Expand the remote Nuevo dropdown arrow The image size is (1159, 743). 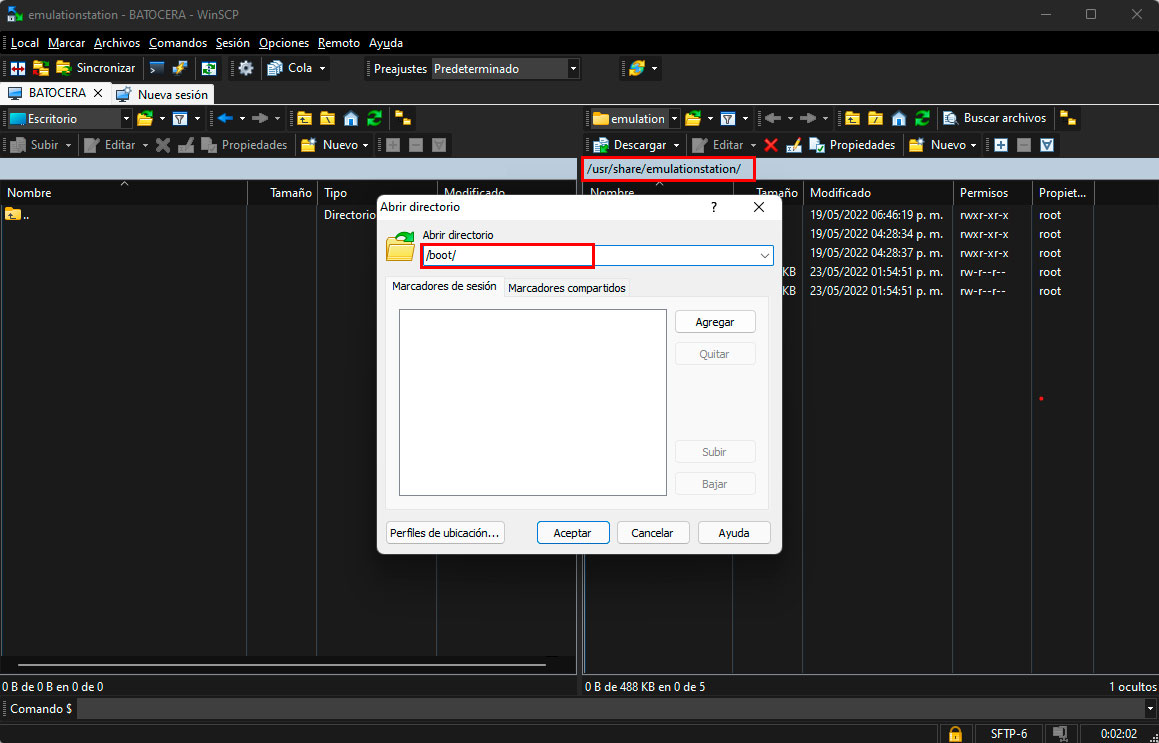coord(973,145)
